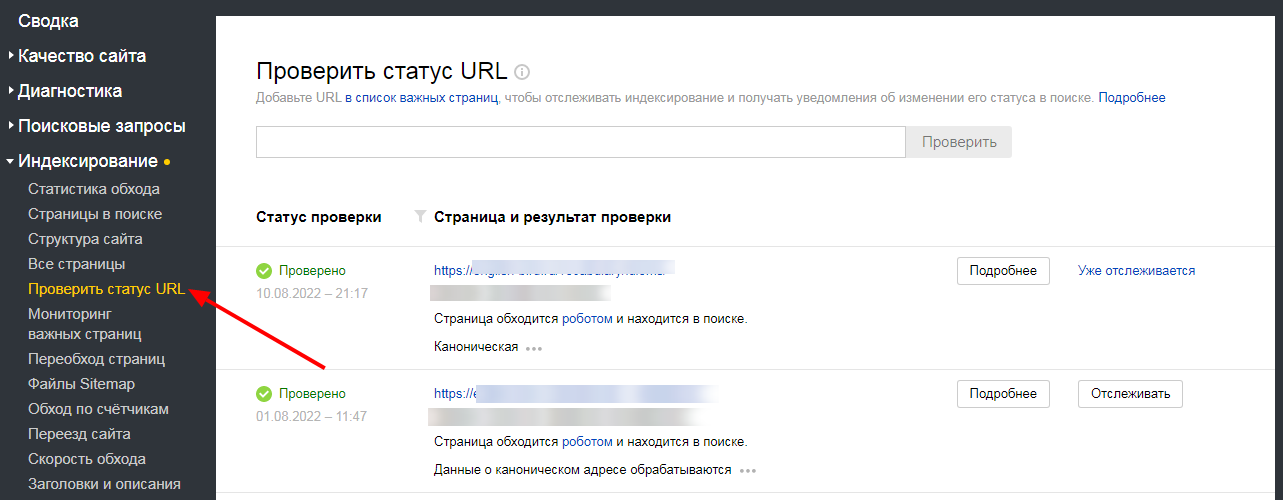Go to Файлы Sitemap page
The height and width of the screenshot is (500, 1283).
pos(81,384)
